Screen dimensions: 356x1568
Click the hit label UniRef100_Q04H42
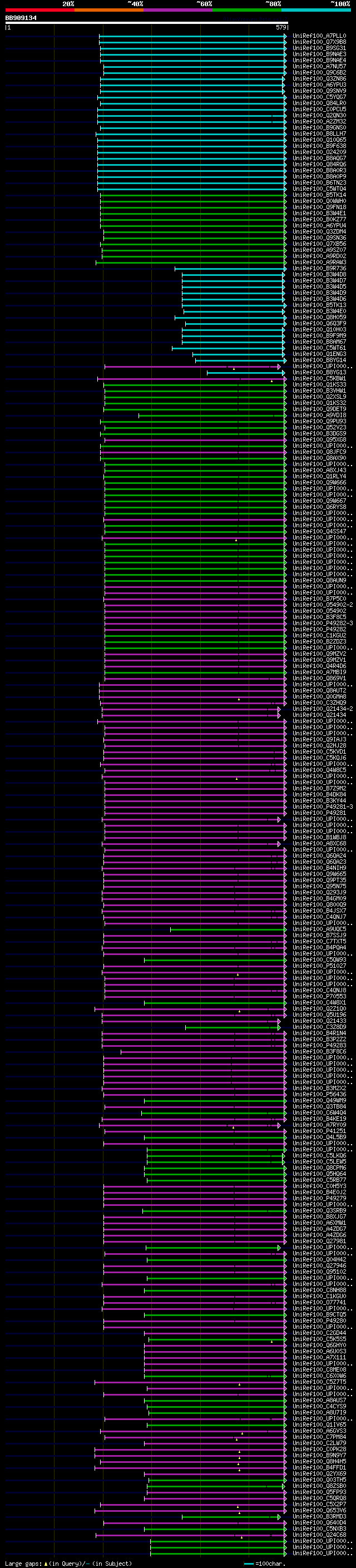click(x=319, y=1260)
